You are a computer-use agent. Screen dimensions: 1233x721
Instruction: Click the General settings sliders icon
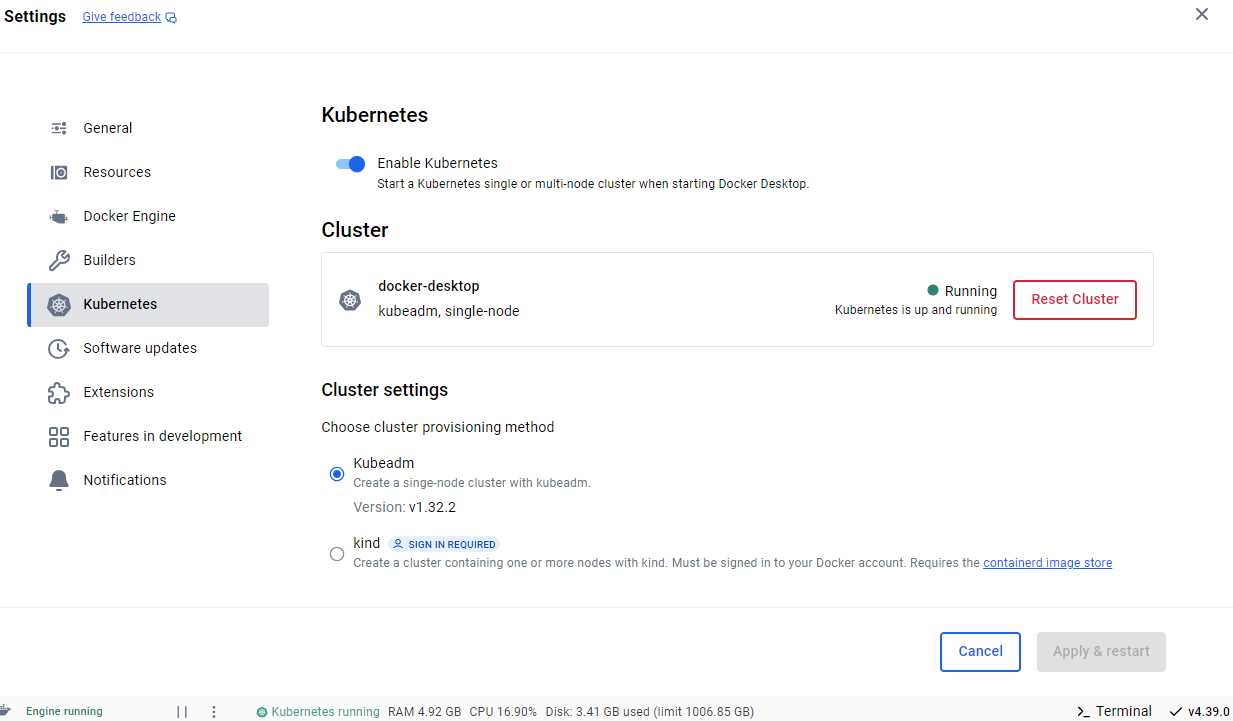pos(59,128)
